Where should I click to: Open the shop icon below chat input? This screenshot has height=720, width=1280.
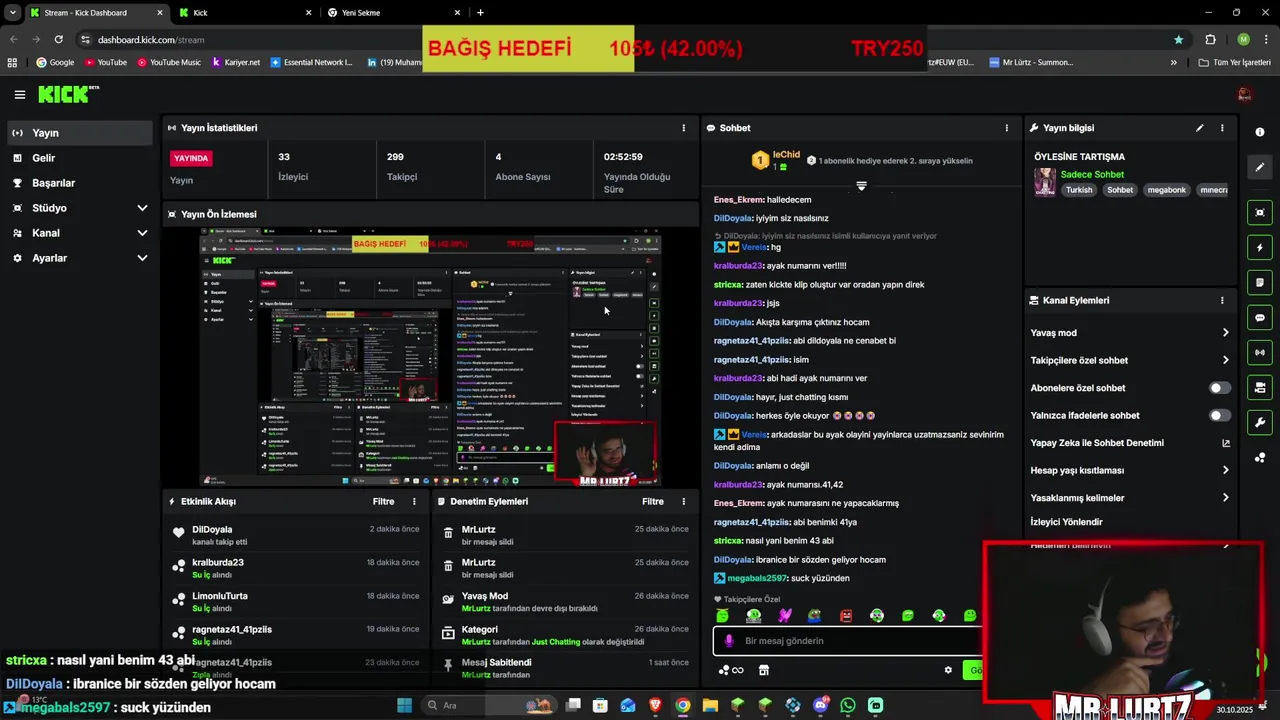[x=764, y=670]
